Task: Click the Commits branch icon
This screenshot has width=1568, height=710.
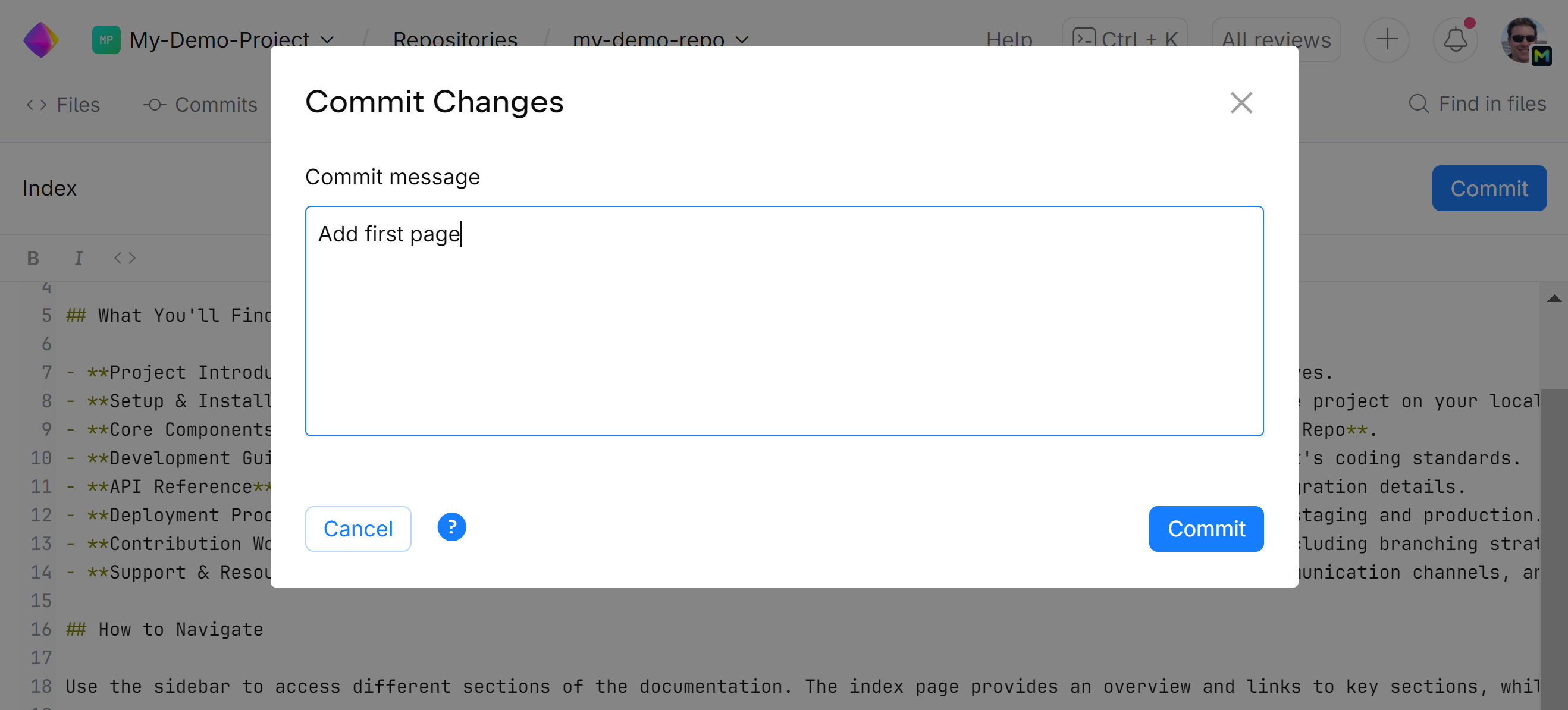Action: click(x=155, y=105)
